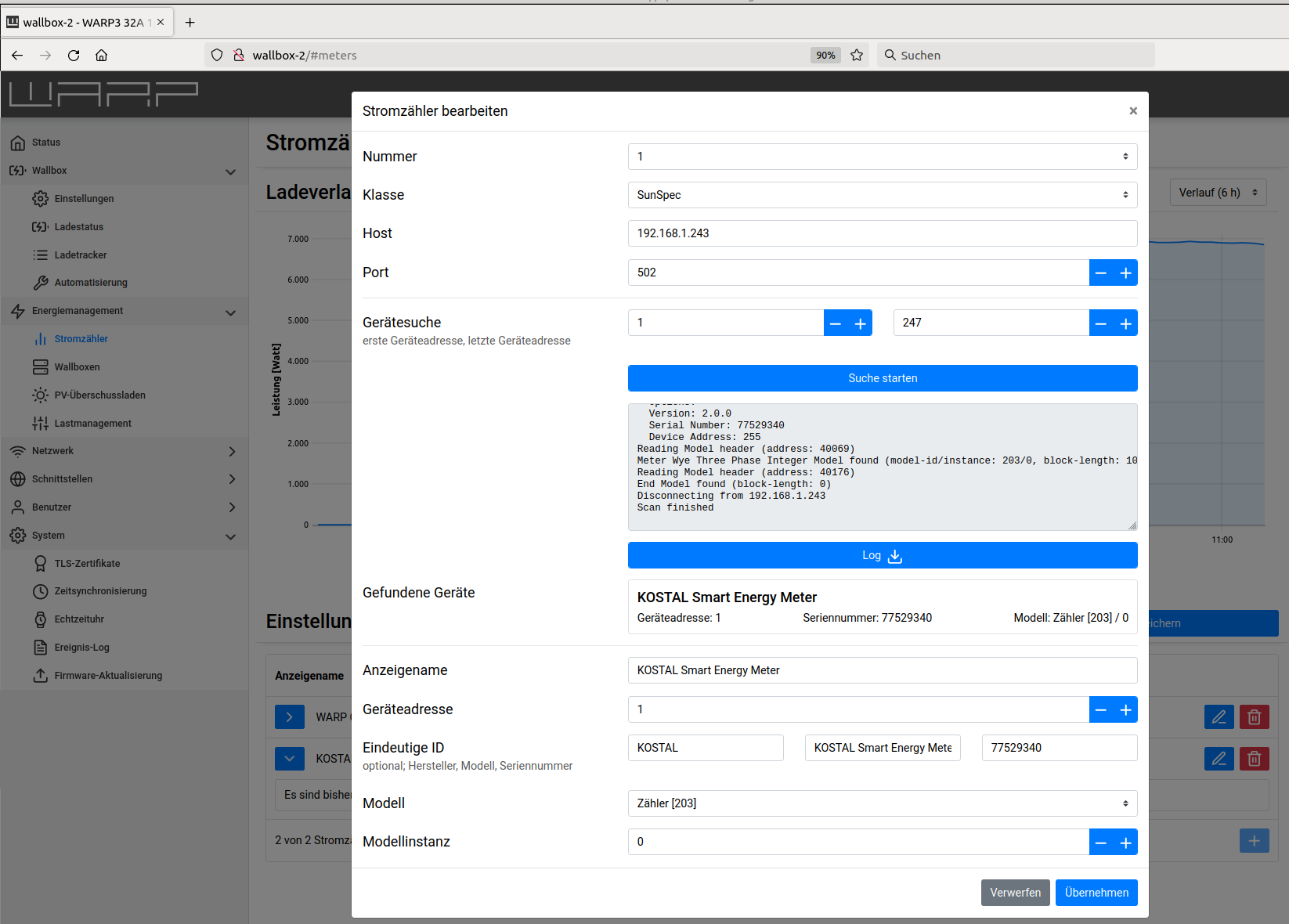Edit the KOSTAL meter entry
Screen dimensions: 1289x924
point(1219,758)
